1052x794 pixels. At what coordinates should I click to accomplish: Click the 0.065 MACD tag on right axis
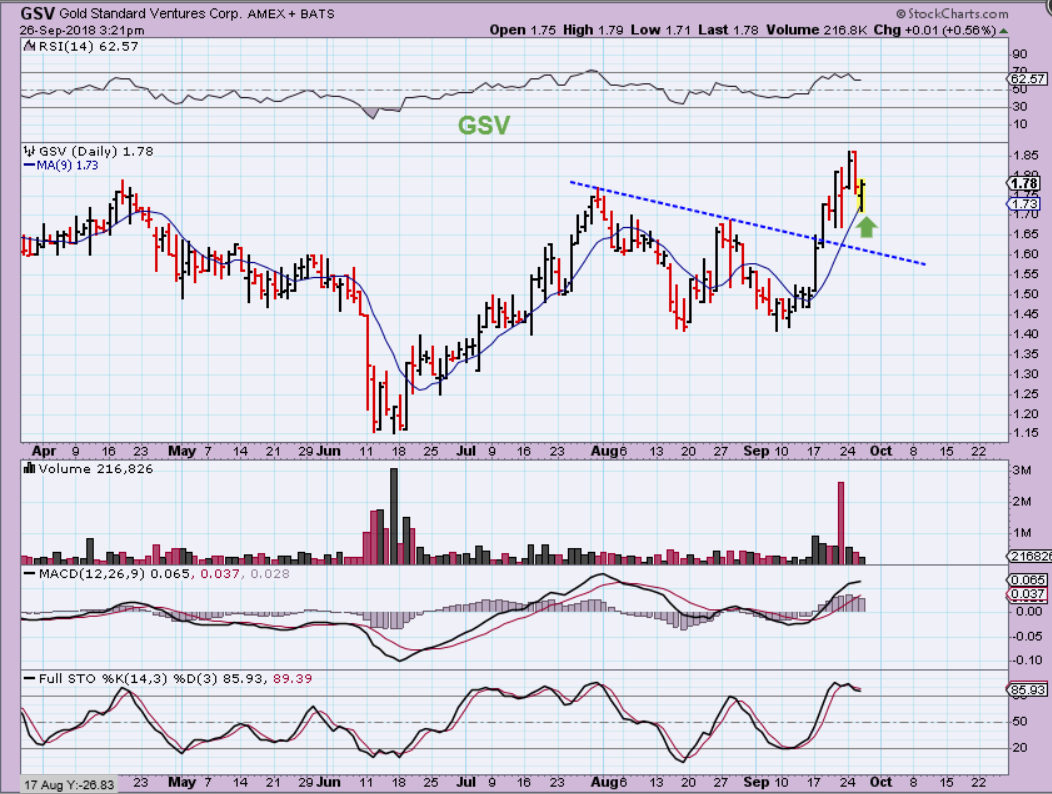(1027, 580)
